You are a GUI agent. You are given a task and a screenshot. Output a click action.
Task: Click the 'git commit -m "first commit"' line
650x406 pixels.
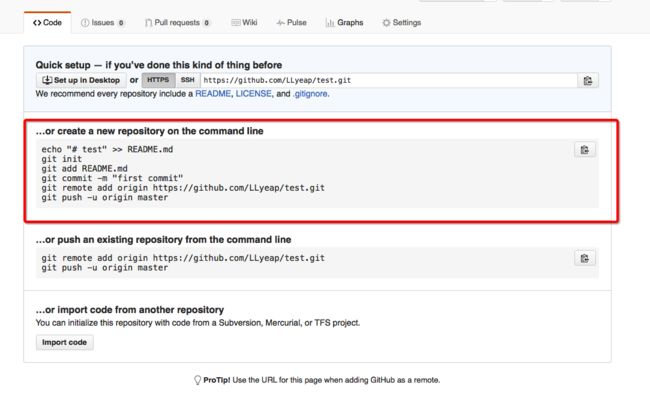[x=112, y=178]
